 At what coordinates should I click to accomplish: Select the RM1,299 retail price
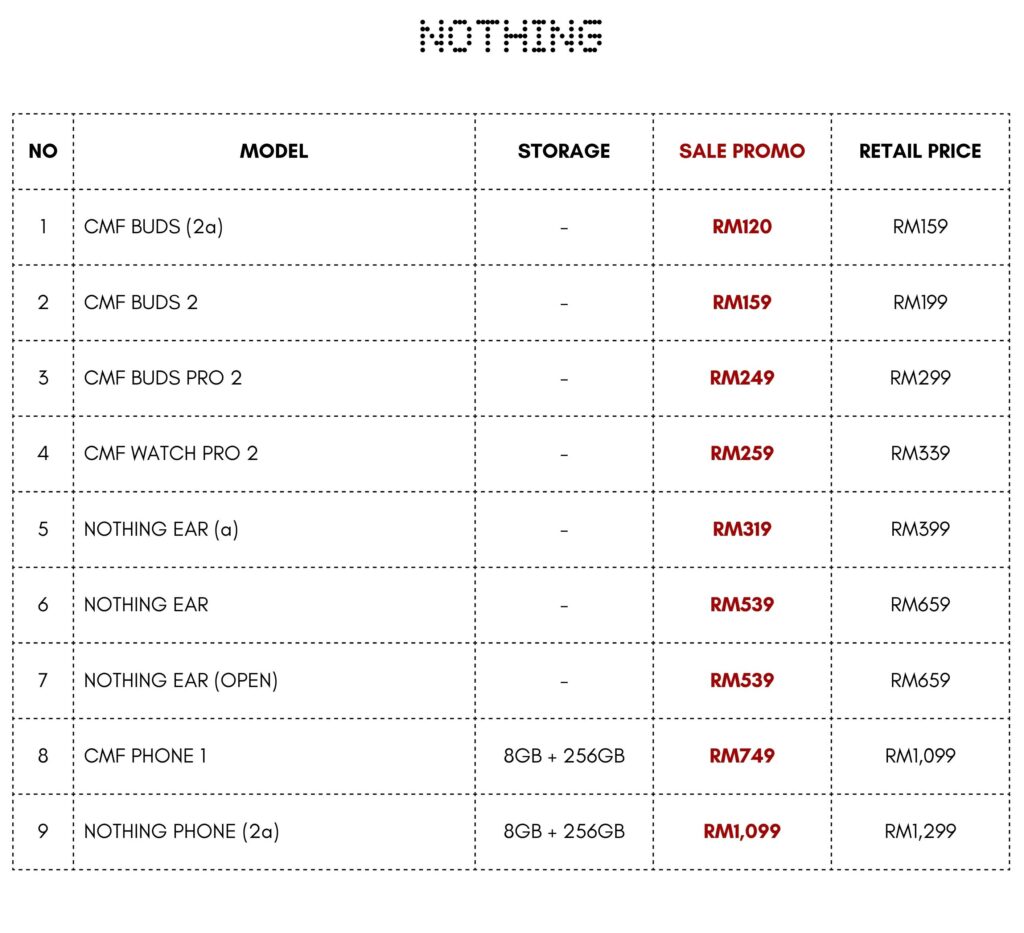pyautogui.click(x=920, y=831)
